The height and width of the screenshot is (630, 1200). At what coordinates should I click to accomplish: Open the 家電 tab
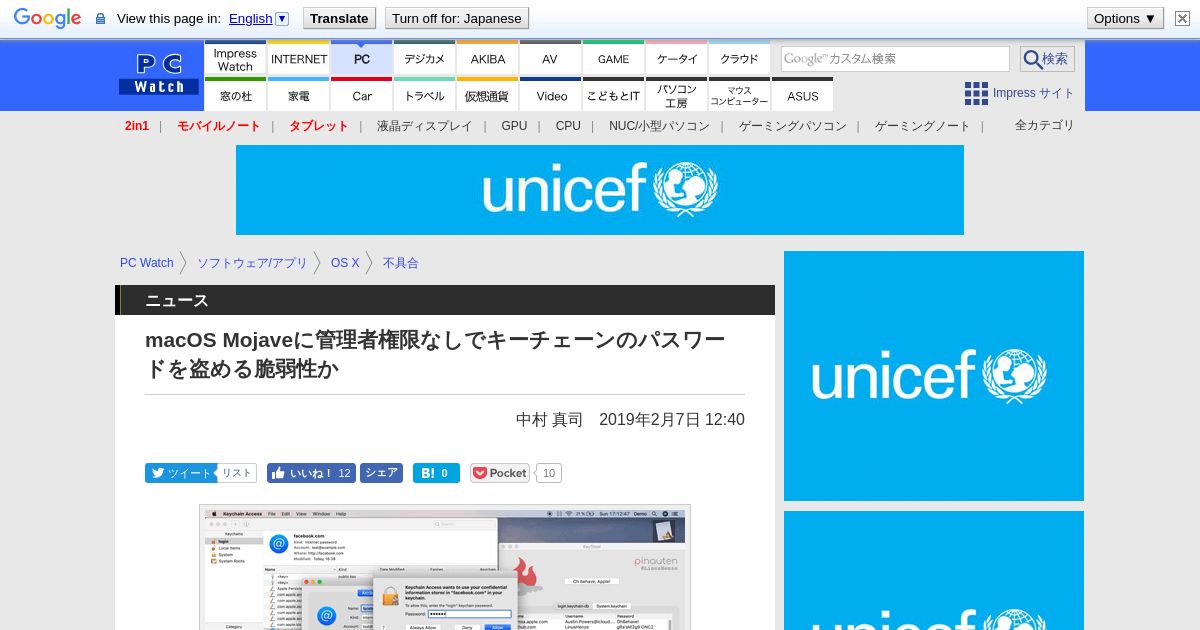click(299, 95)
